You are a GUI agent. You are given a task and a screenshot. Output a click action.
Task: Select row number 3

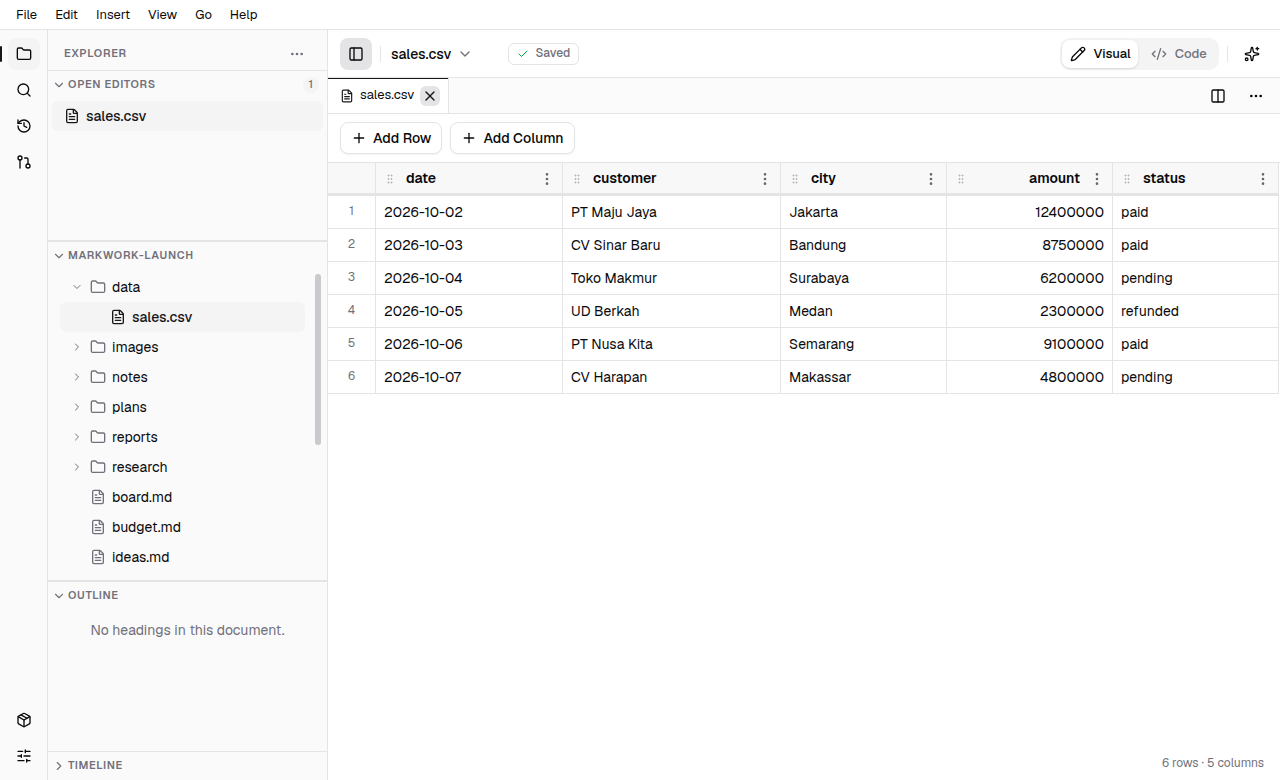pyautogui.click(x=351, y=278)
